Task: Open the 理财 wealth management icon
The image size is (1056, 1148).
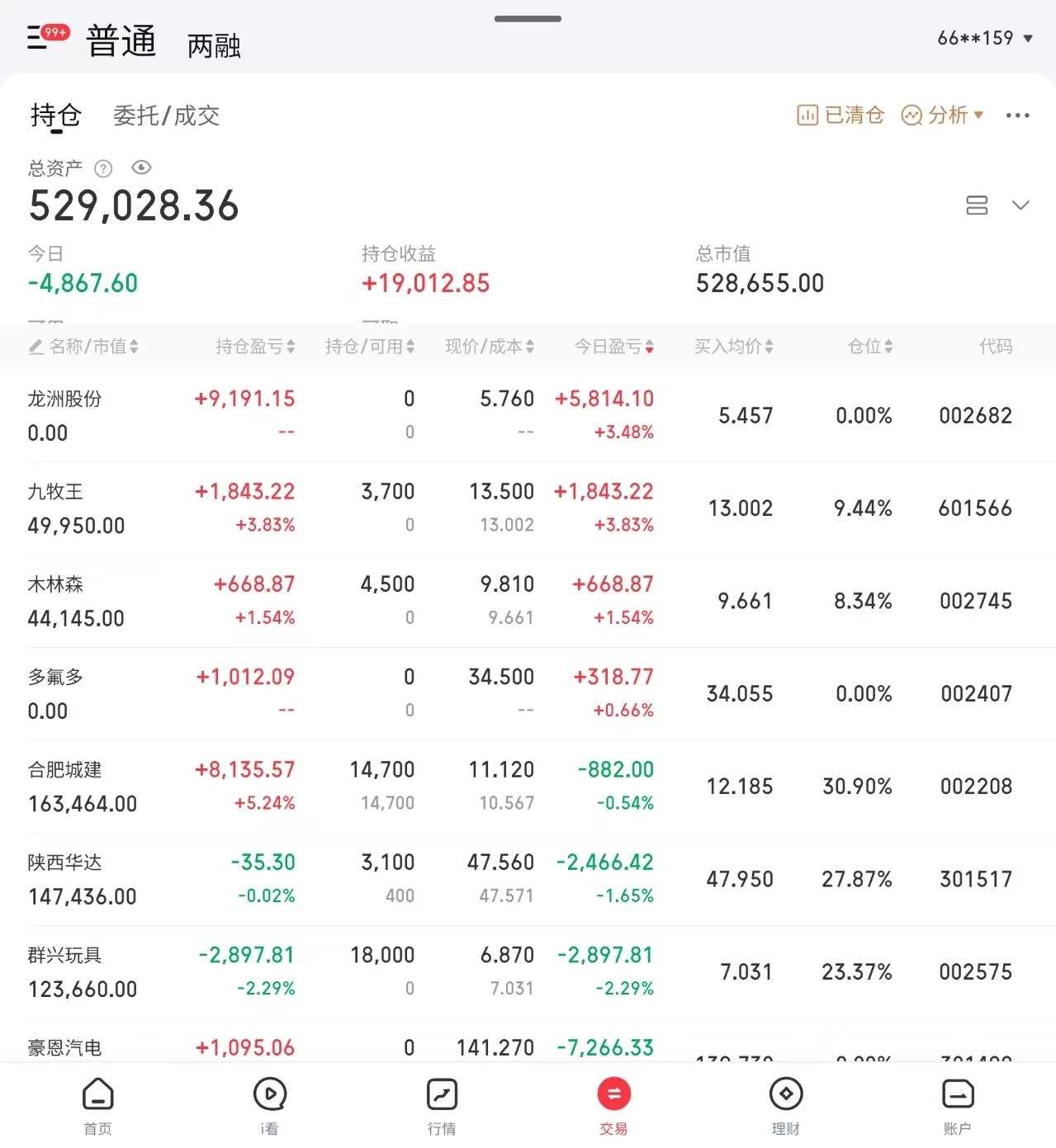Action: point(785,1104)
